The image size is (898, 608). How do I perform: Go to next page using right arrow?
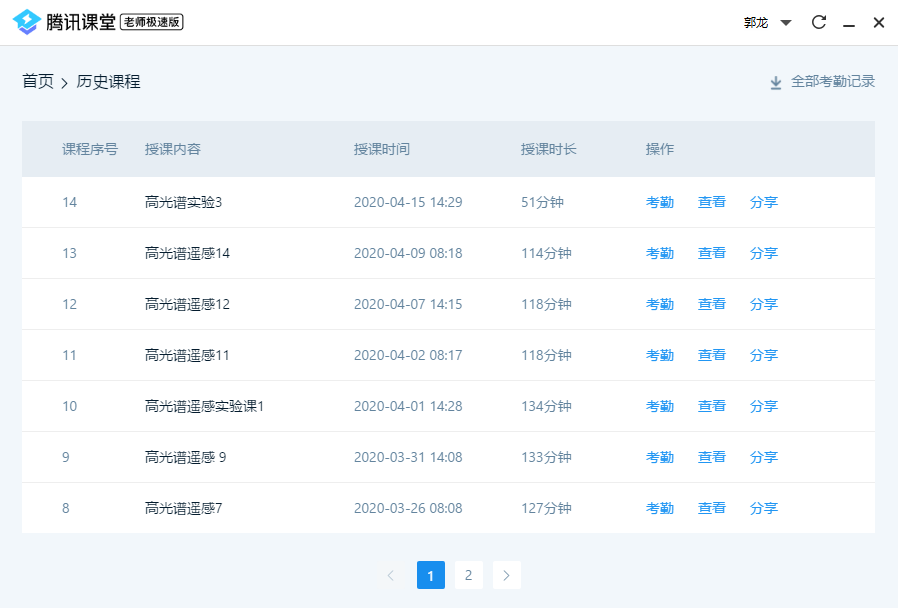click(507, 575)
